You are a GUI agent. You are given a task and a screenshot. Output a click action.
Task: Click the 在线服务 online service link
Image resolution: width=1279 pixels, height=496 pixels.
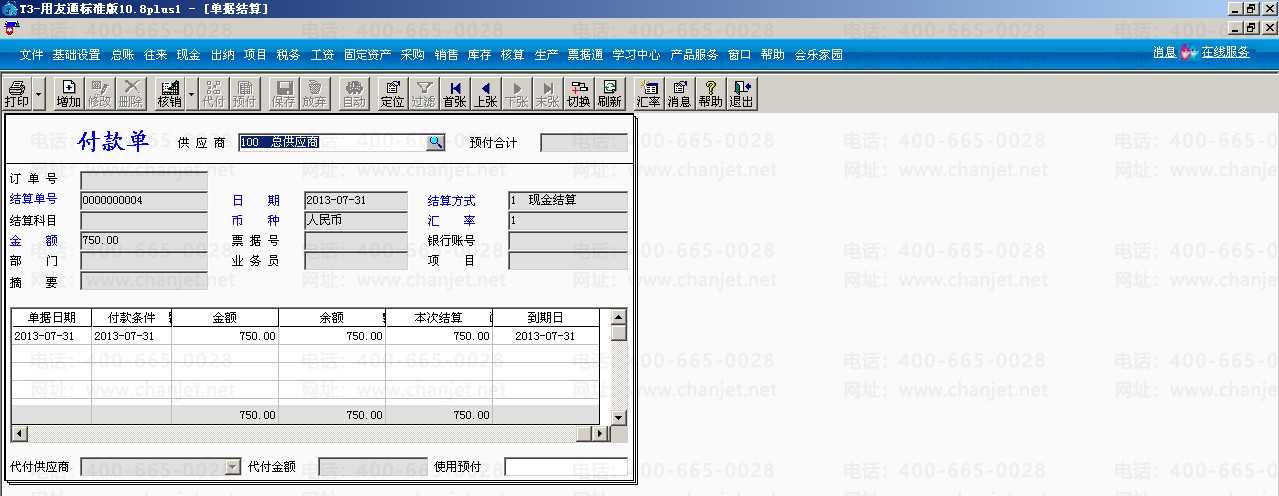[1225, 52]
